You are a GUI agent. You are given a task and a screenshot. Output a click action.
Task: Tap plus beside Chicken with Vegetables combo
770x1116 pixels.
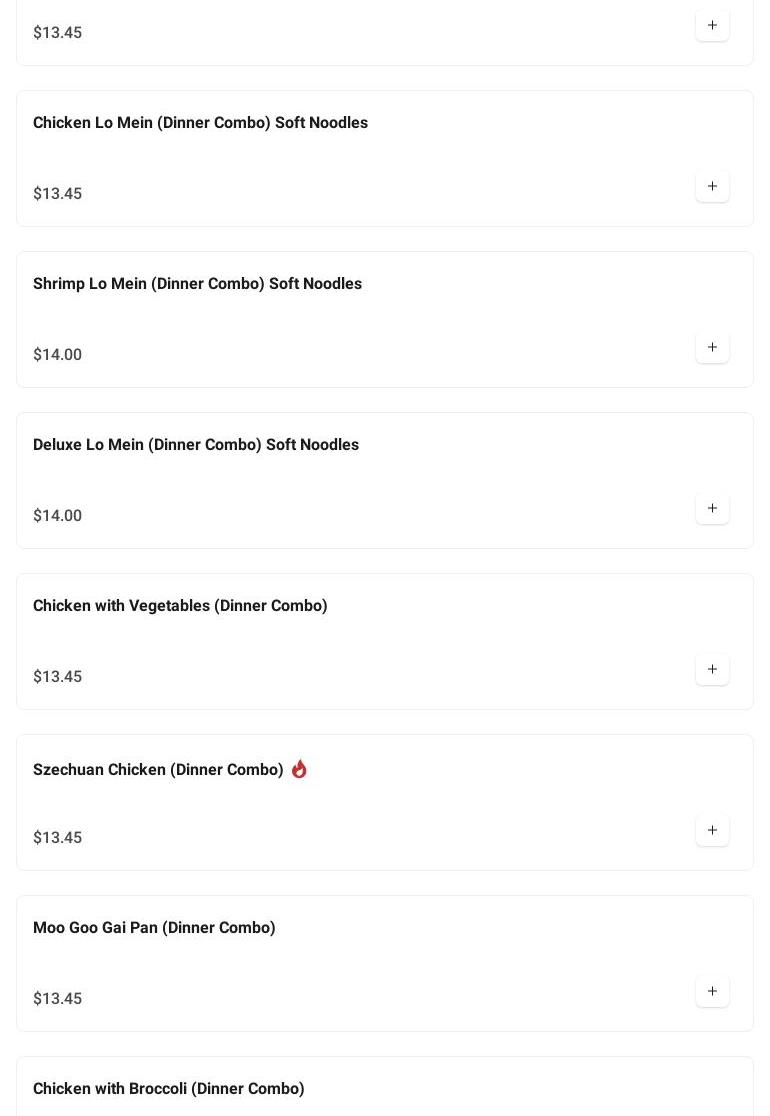pyautogui.click(x=712, y=670)
